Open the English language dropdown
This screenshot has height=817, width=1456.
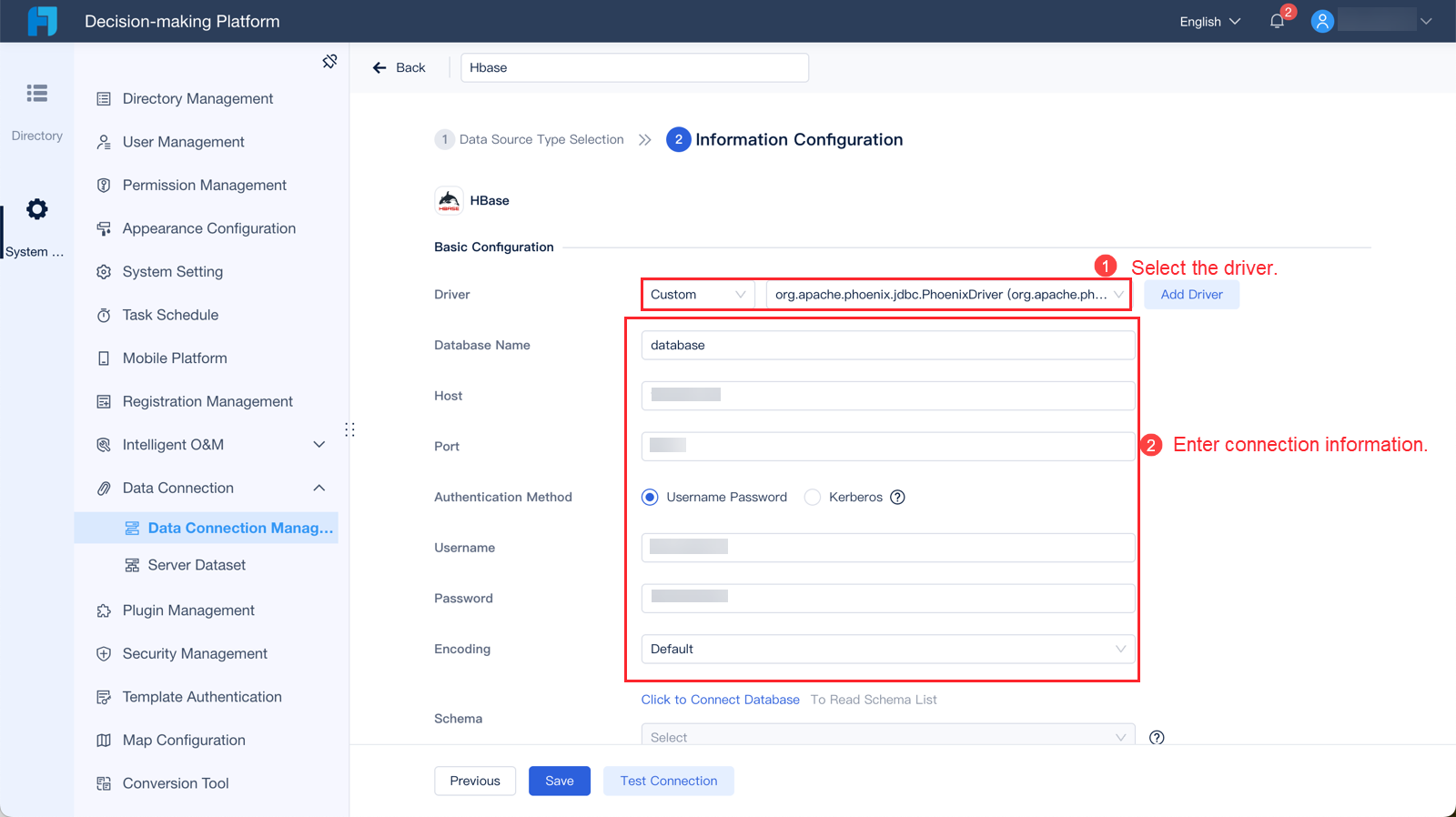click(1209, 21)
